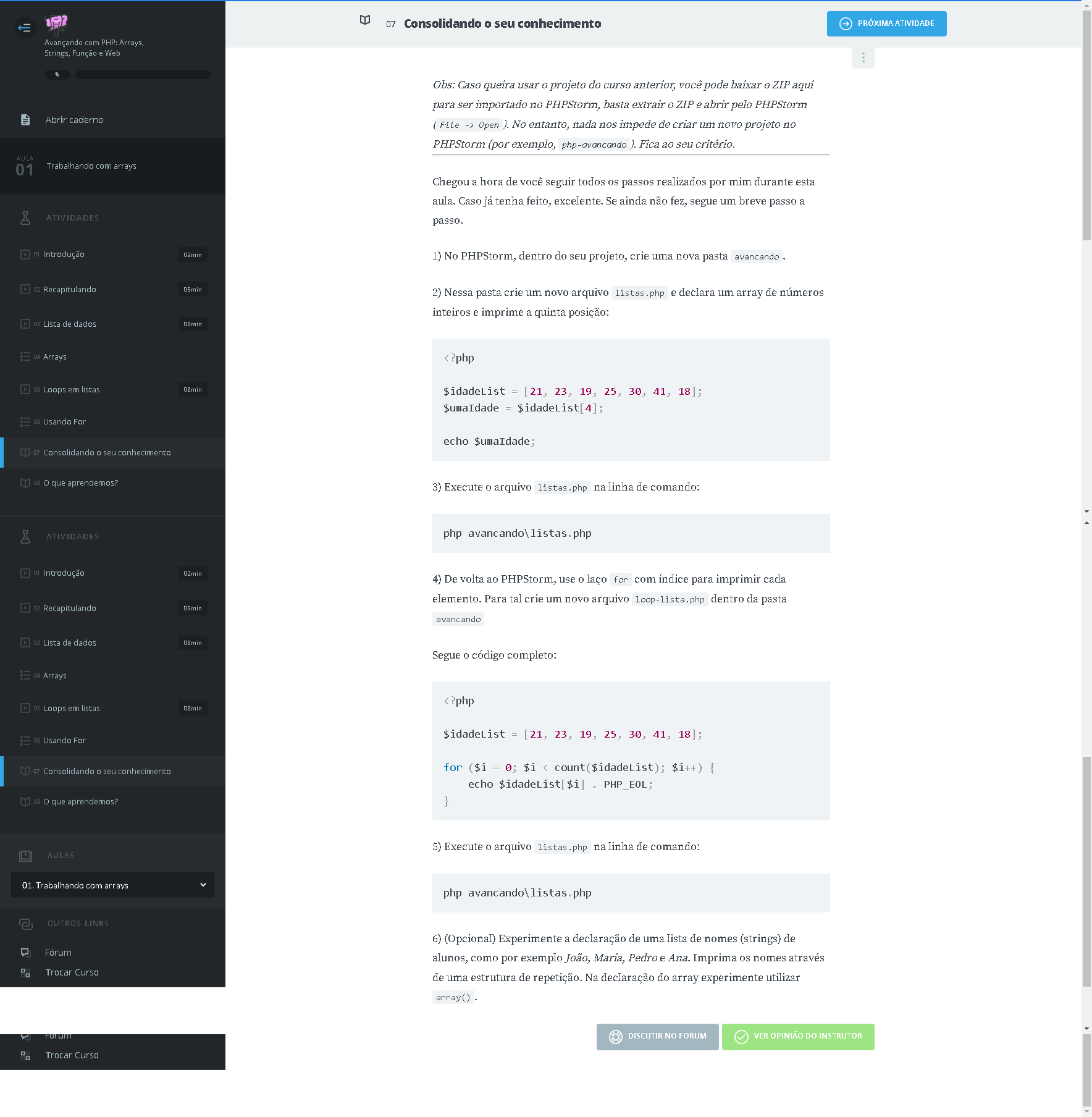Click the Próxima Atividade button
Screen dimensions: 1092x1117
886,23
